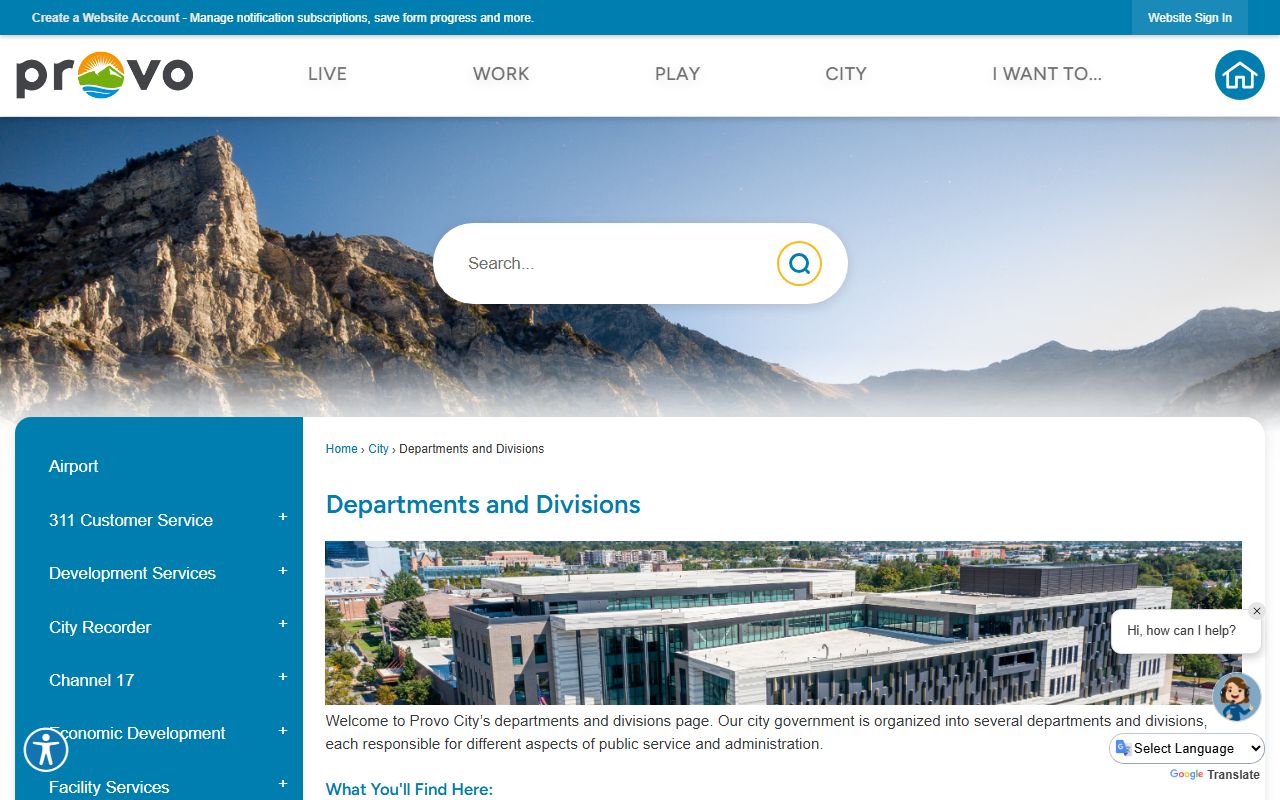The width and height of the screenshot is (1280, 800).
Task: Click the Create a Website Account link
Action: 106,18
